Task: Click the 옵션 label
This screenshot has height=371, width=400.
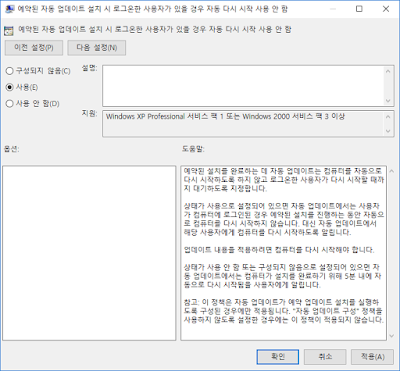Action: pos(11,149)
